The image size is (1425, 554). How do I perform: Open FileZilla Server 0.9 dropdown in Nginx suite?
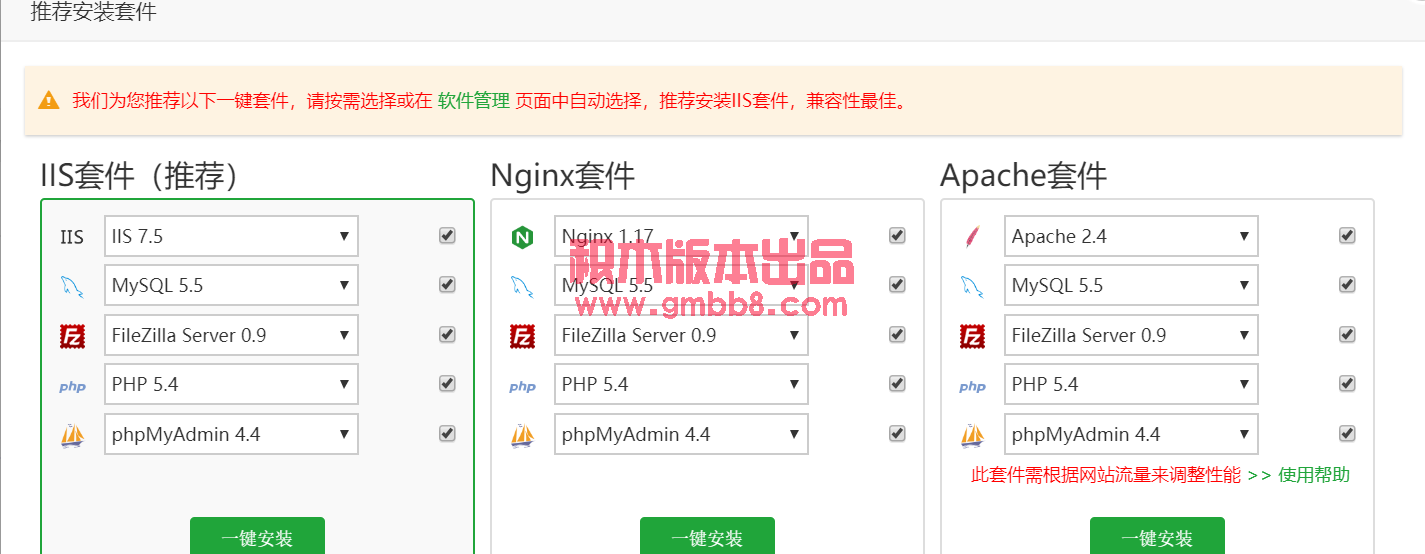pyautogui.click(x=681, y=335)
